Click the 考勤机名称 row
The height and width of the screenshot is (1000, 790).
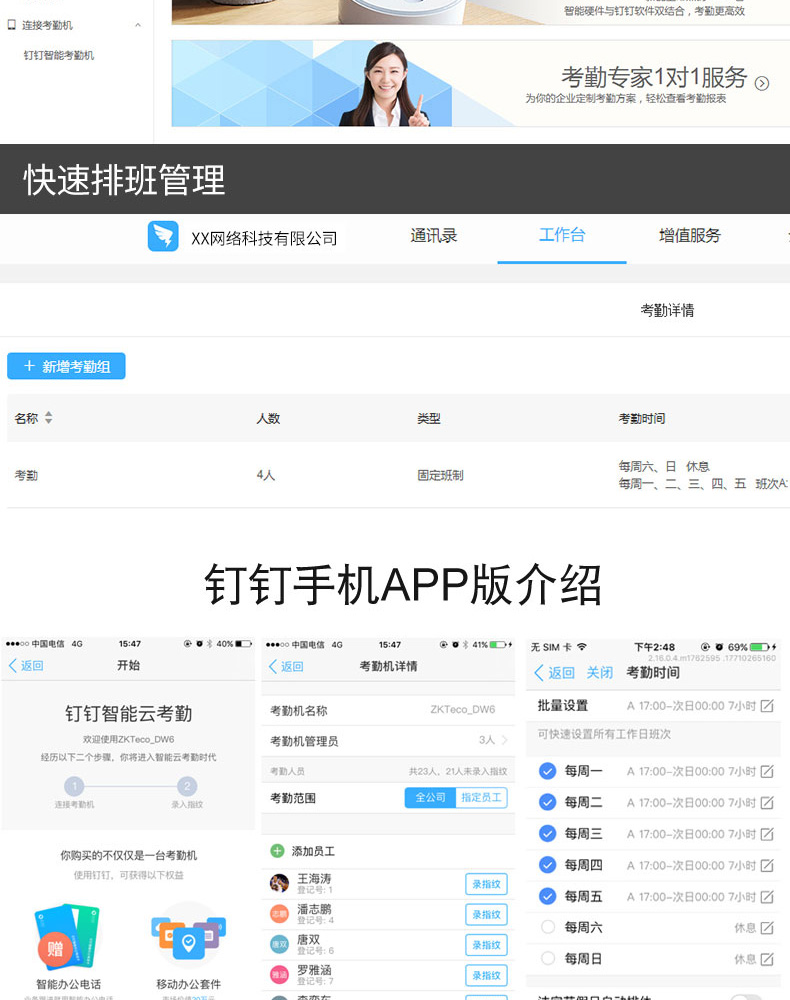pos(388,710)
